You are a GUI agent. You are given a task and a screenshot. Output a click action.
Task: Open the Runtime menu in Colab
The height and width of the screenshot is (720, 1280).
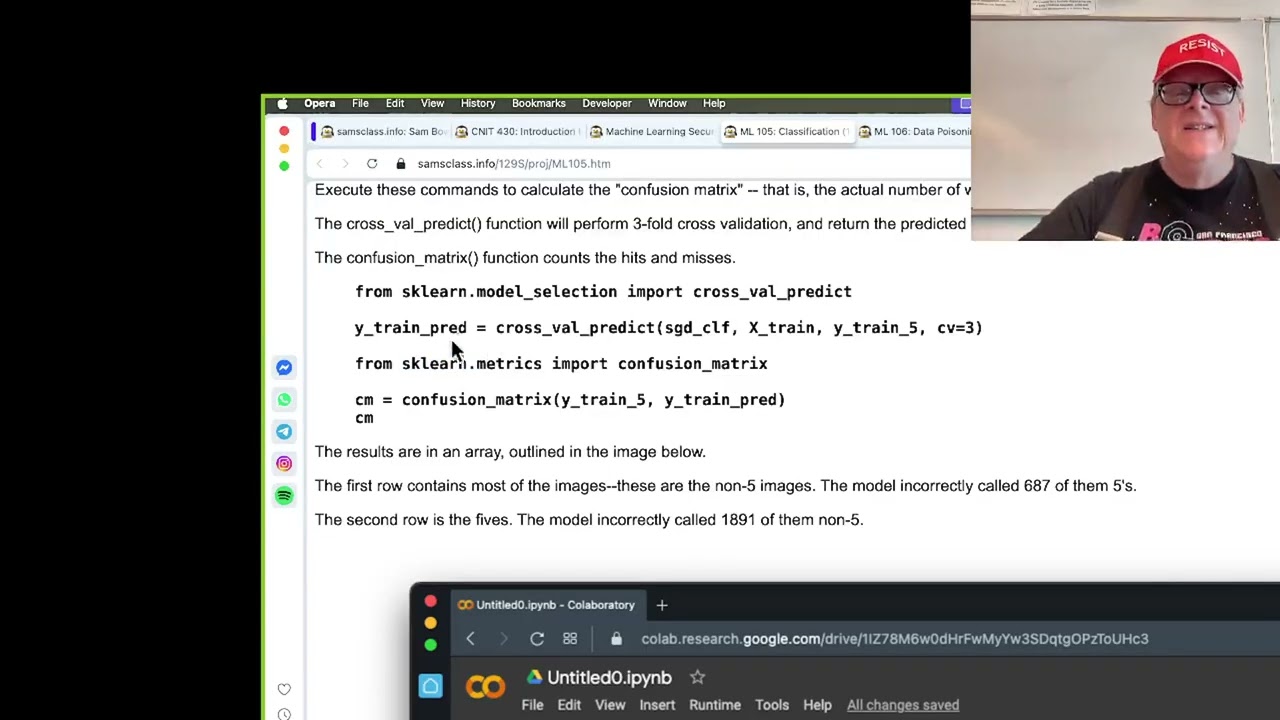pyautogui.click(x=715, y=705)
